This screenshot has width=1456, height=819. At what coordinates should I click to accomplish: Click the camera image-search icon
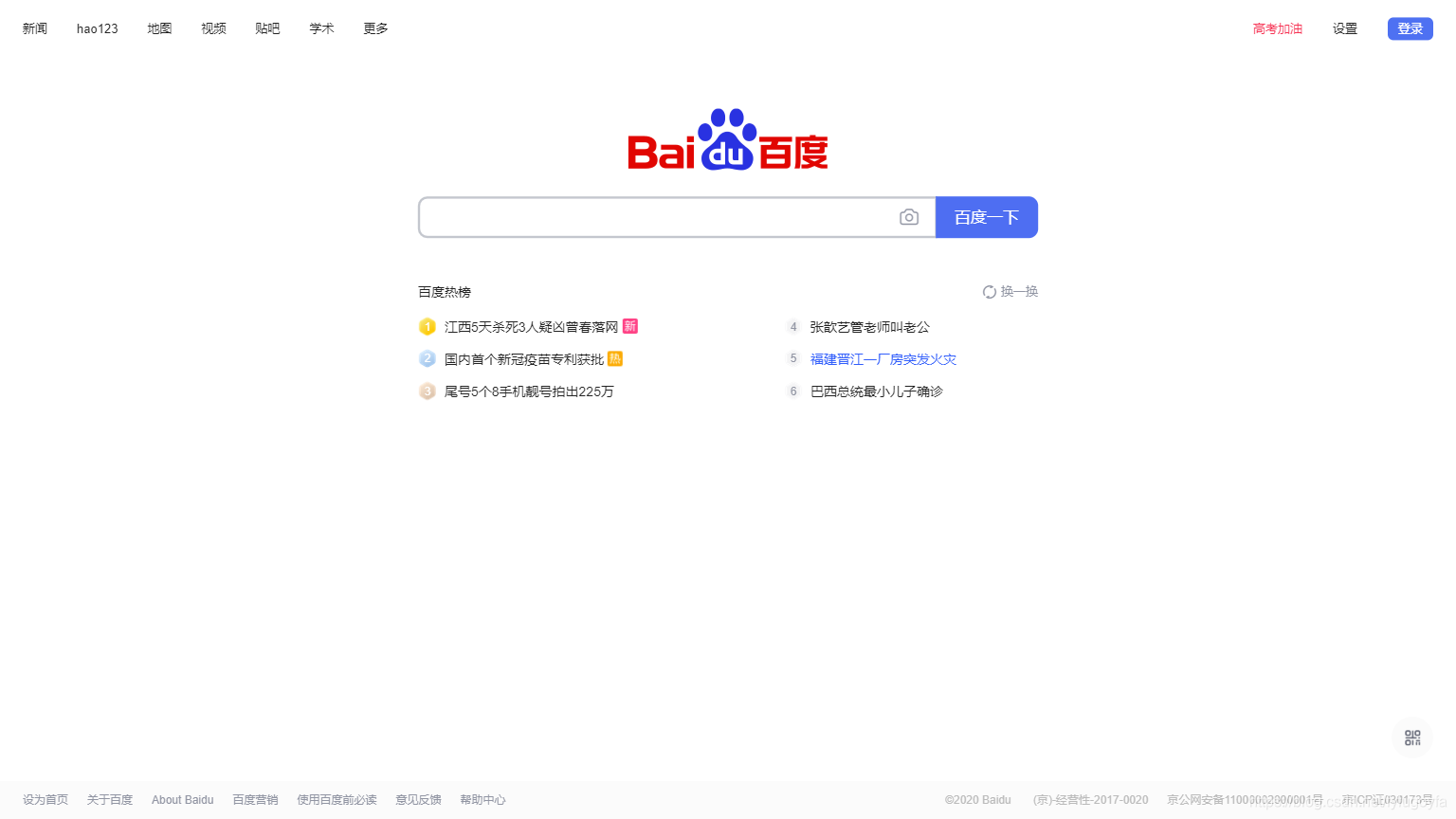(908, 217)
